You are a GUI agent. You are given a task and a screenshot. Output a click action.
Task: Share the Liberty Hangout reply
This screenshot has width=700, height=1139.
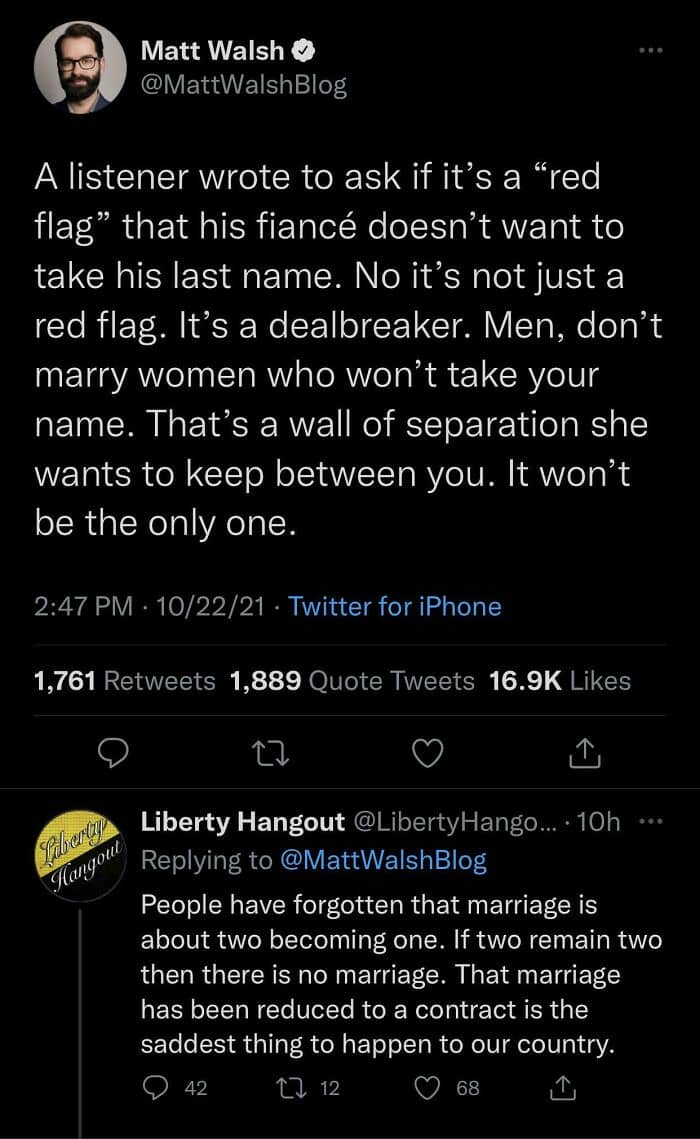[x=564, y=1088]
